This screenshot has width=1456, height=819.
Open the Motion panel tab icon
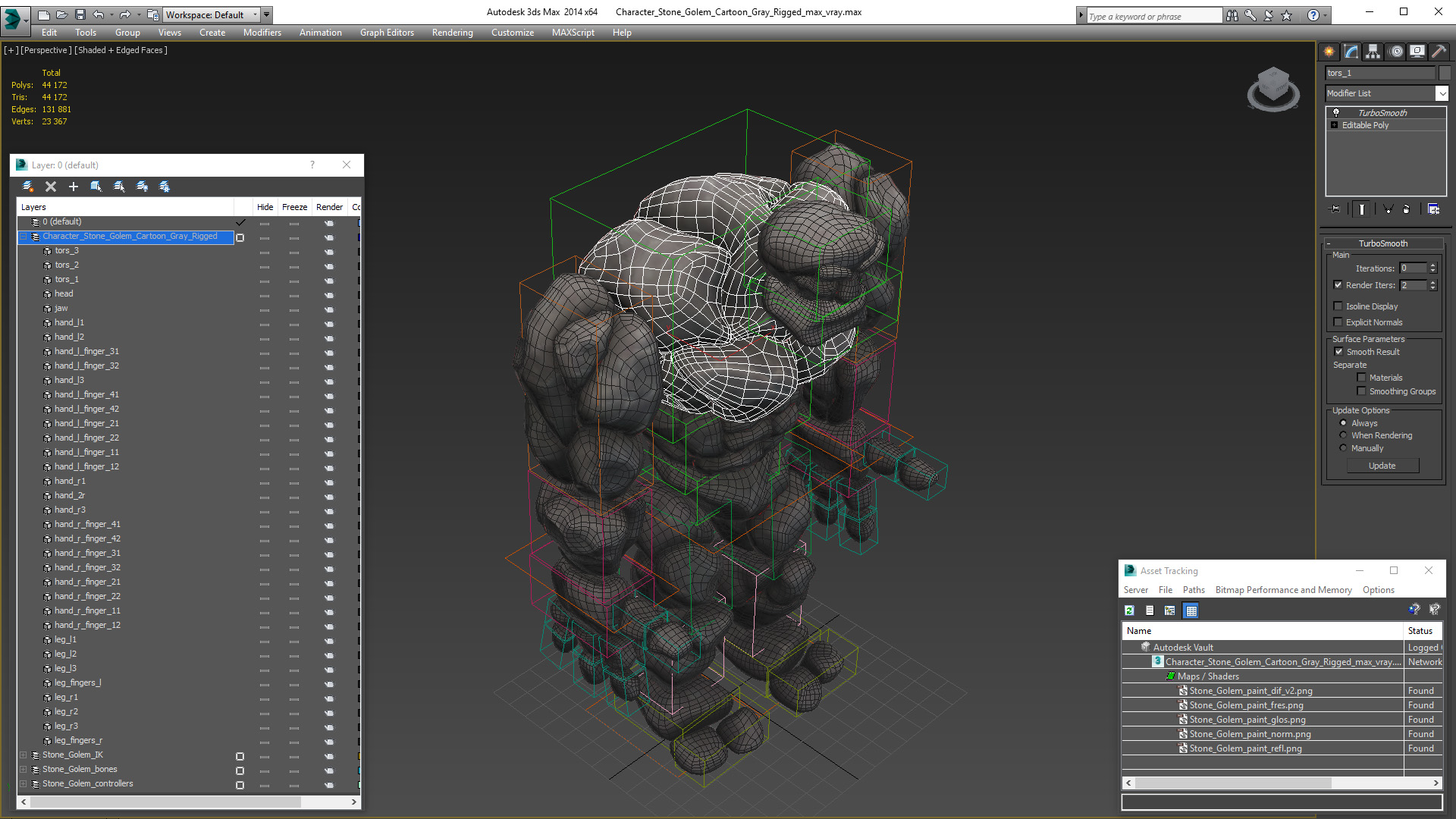point(1396,52)
